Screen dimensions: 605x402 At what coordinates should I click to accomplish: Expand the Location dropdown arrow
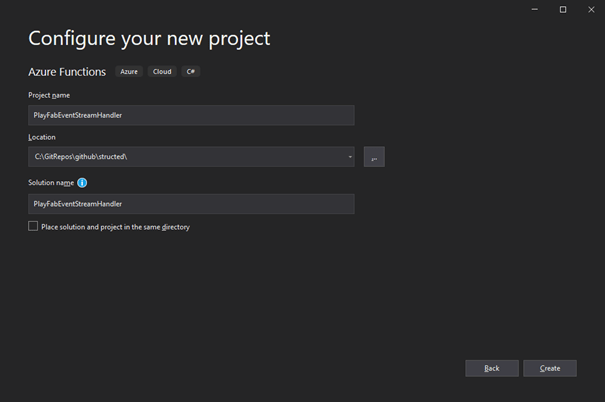(x=349, y=157)
